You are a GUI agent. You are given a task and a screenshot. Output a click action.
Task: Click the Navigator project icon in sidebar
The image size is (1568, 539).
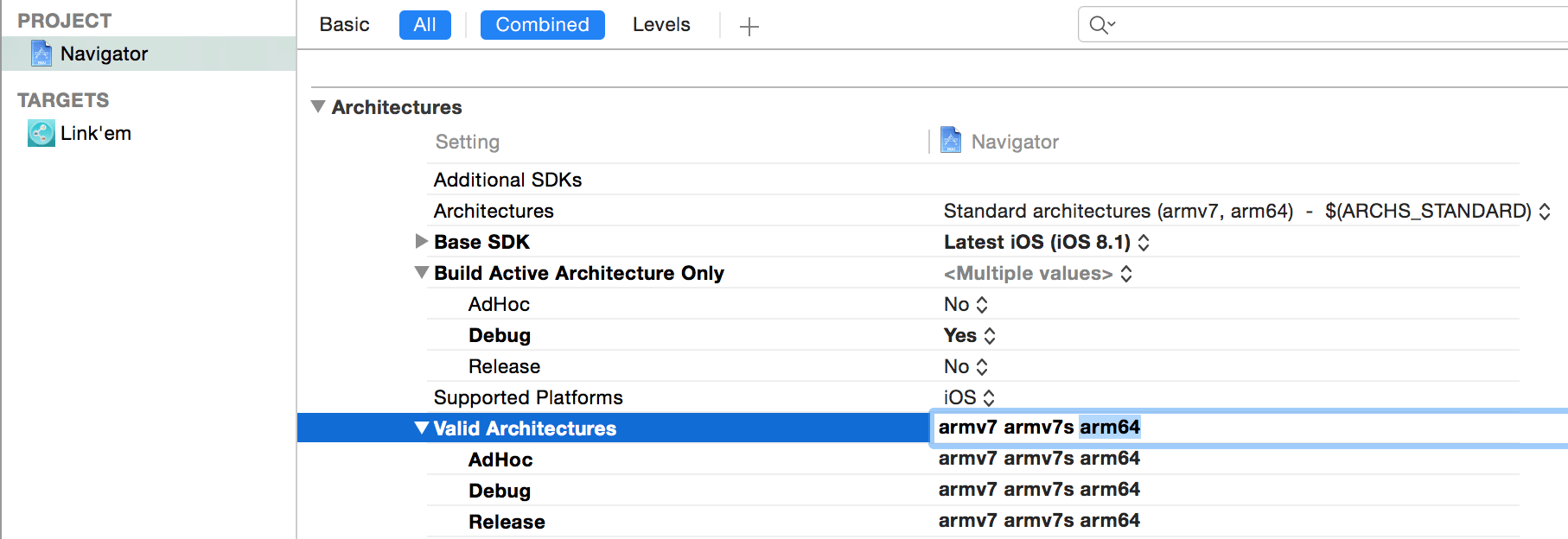click(41, 54)
